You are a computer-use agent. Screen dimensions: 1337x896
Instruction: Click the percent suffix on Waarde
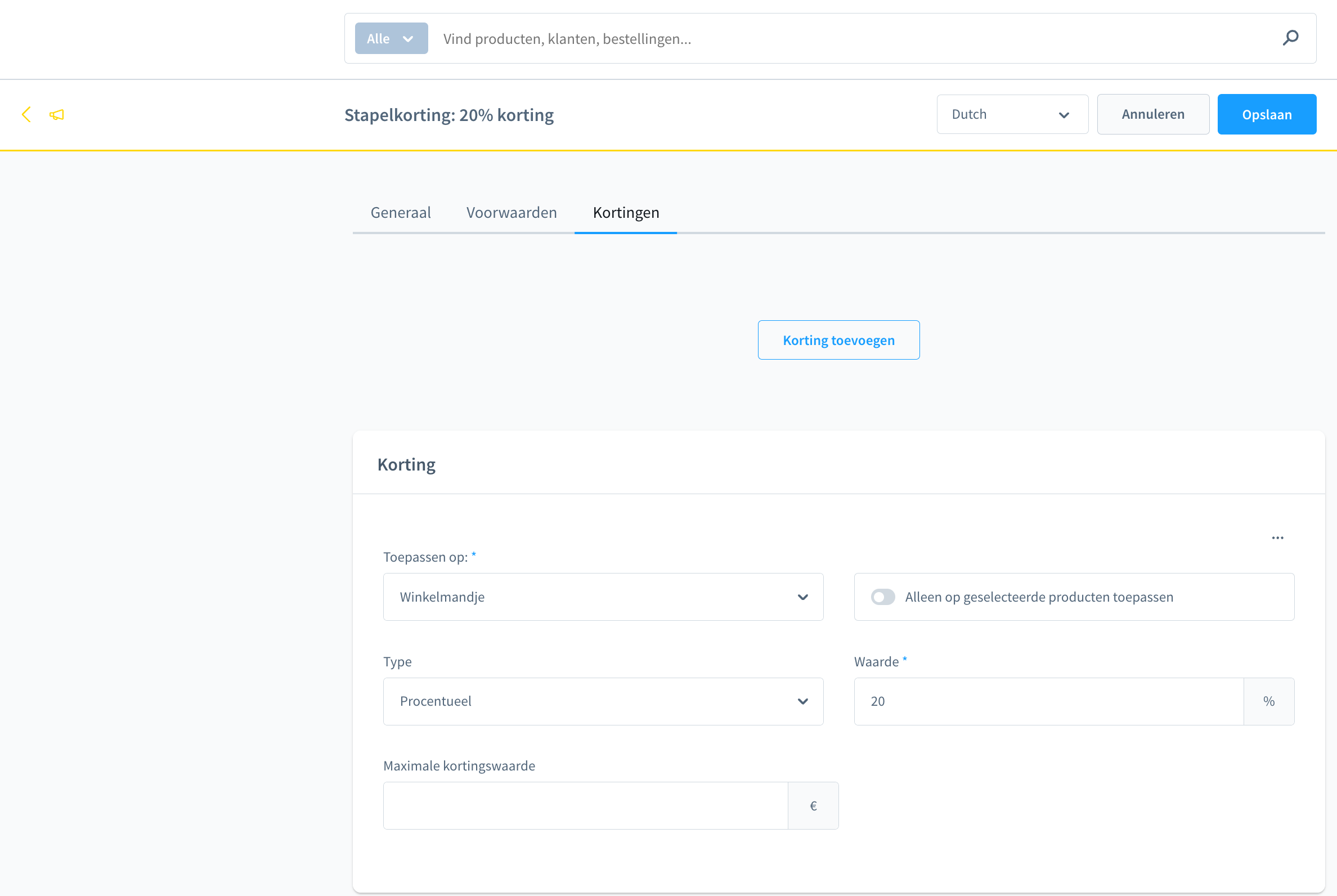pyautogui.click(x=1268, y=701)
